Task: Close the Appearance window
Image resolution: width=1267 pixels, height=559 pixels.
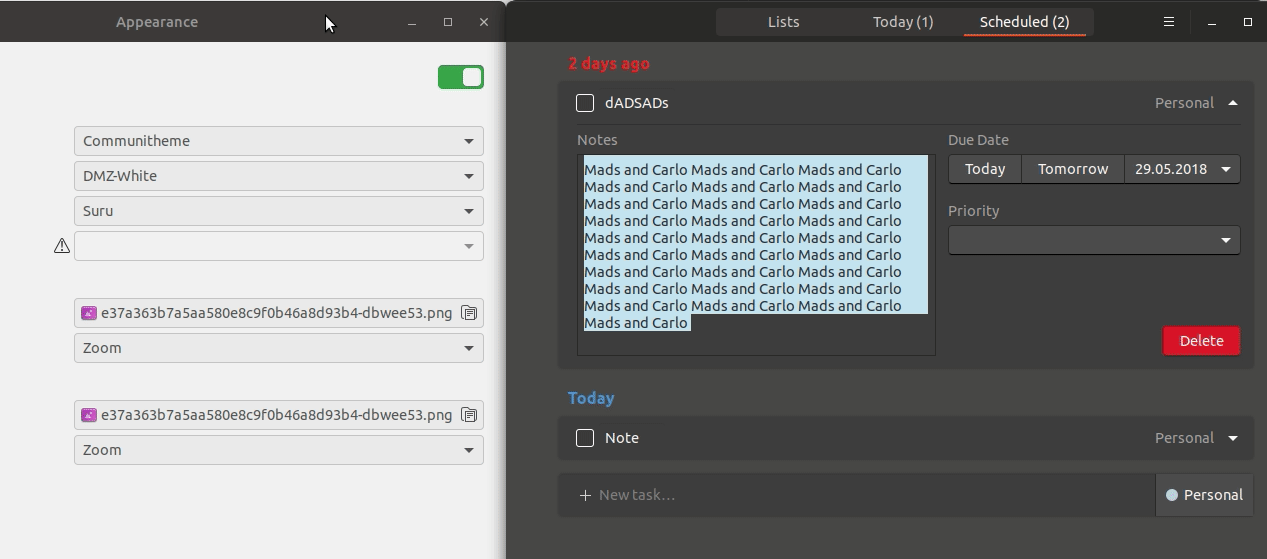Action: [x=484, y=22]
